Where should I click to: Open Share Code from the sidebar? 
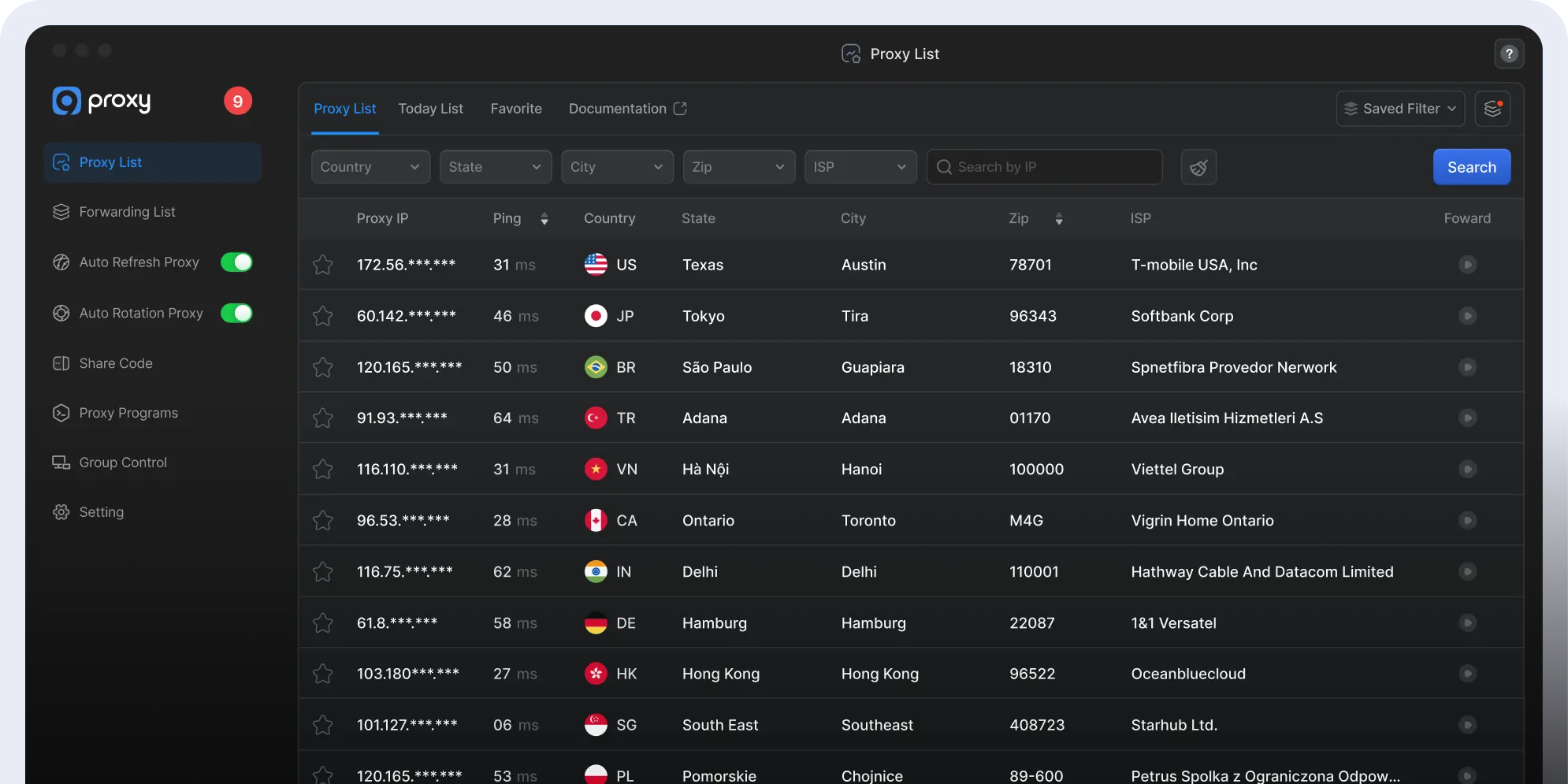tap(115, 363)
